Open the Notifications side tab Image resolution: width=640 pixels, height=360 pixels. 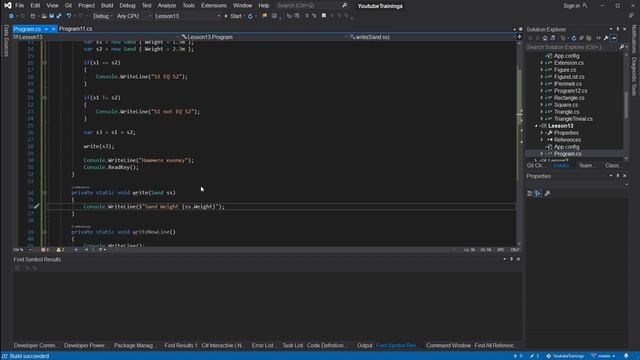(634, 39)
